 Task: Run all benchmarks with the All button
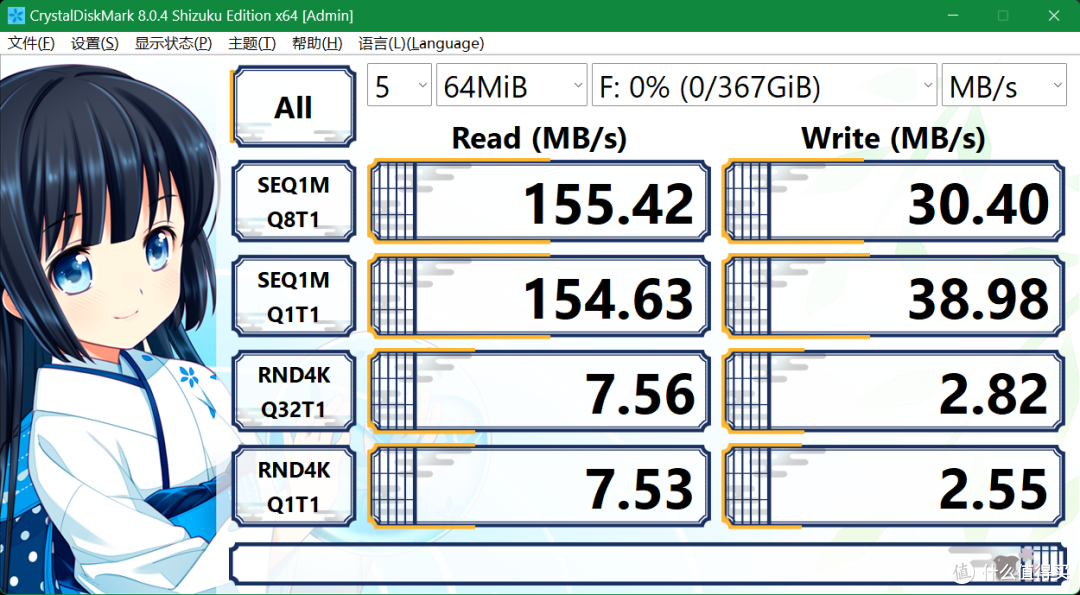point(294,107)
